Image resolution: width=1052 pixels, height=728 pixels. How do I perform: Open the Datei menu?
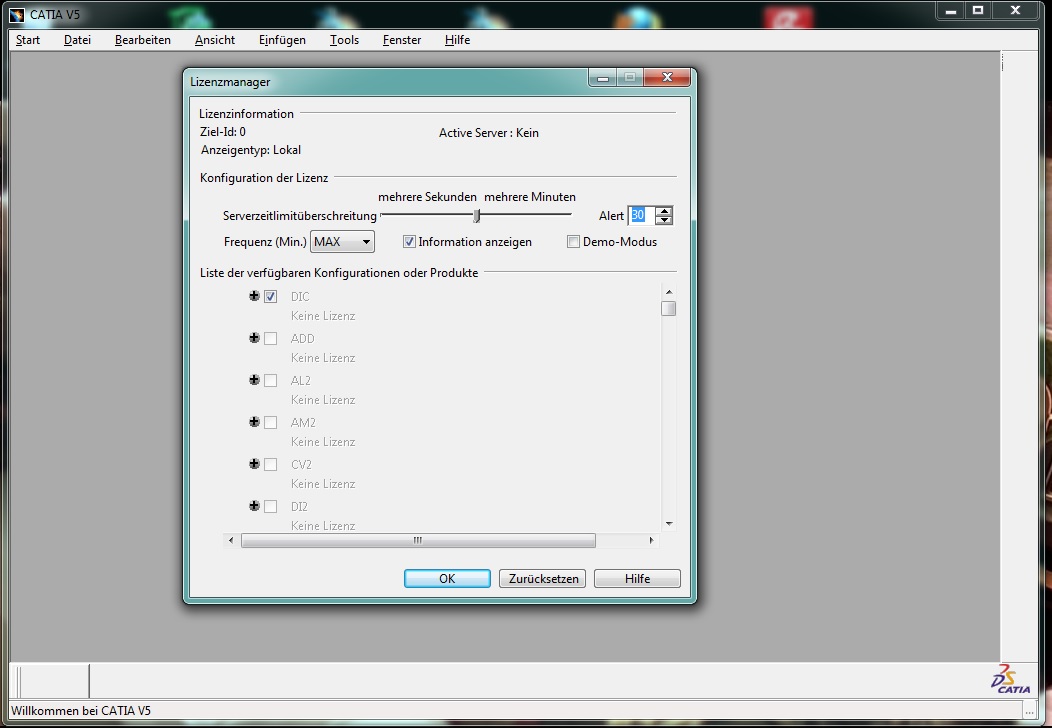[77, 40]
